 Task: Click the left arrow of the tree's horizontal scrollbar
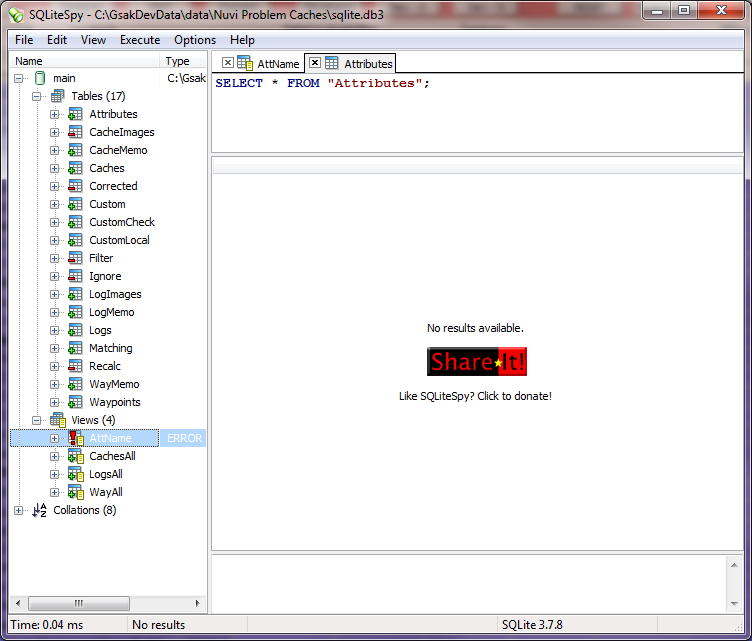pyautogui.click(x=18, y=603)
